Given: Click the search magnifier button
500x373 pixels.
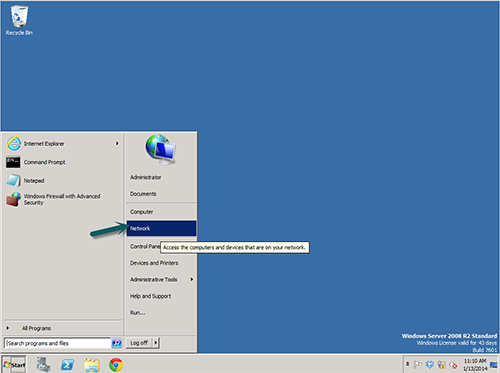Looking at the screenshot, I should (x=117, y=343).
